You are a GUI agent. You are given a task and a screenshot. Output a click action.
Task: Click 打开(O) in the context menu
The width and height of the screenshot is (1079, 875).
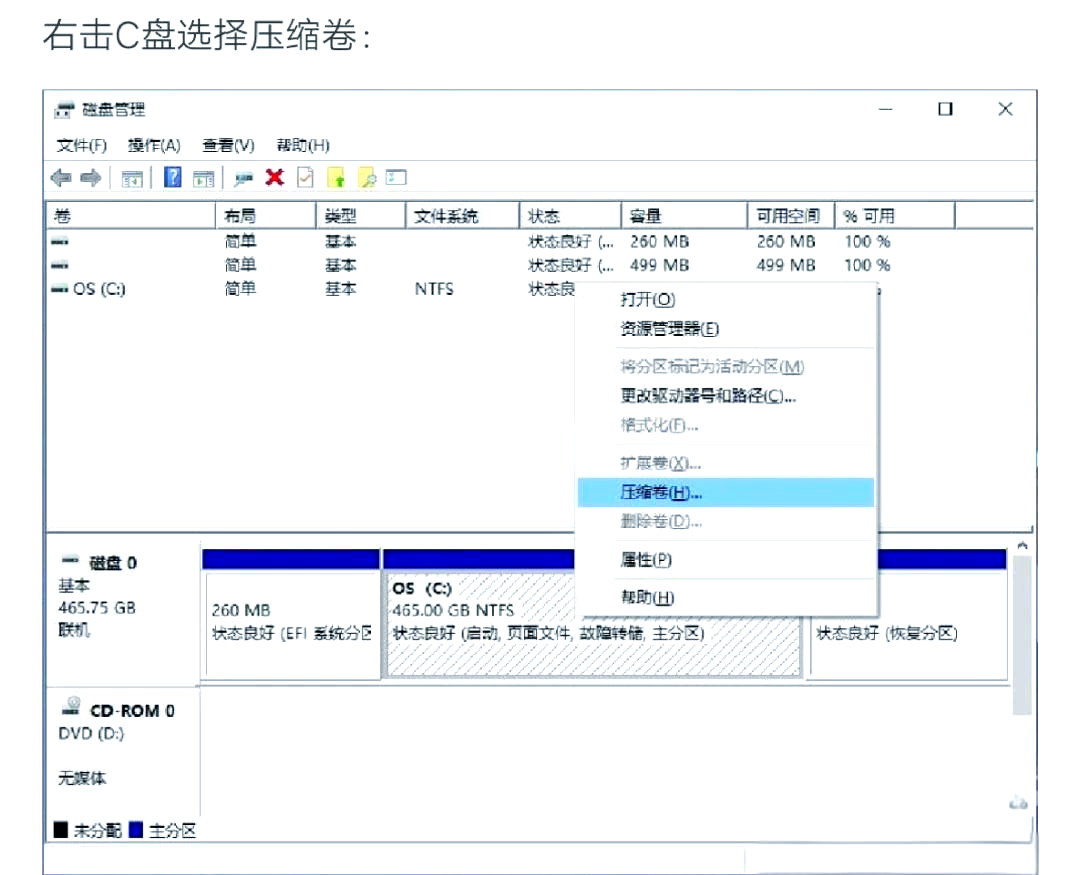click(648, 299)
